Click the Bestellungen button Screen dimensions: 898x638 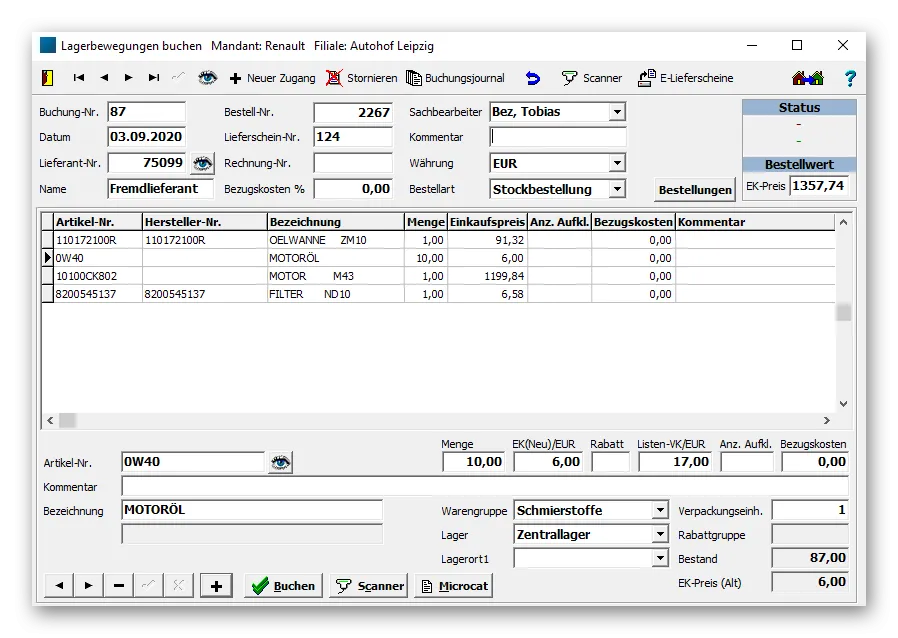coord(693,189)
